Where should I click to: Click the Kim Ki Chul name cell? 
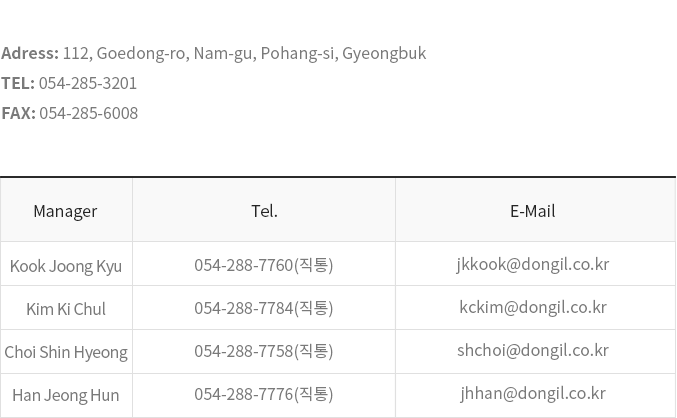point(66,309)
